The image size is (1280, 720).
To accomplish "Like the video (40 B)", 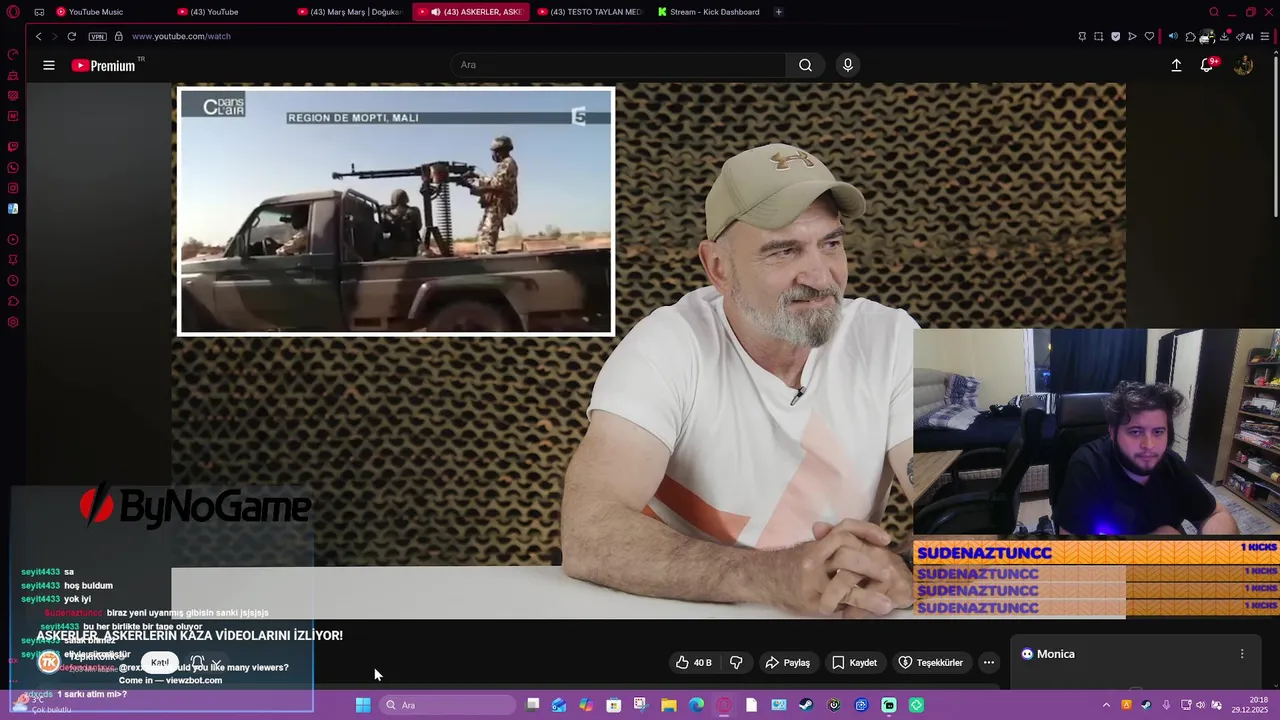I will (694, 662).
